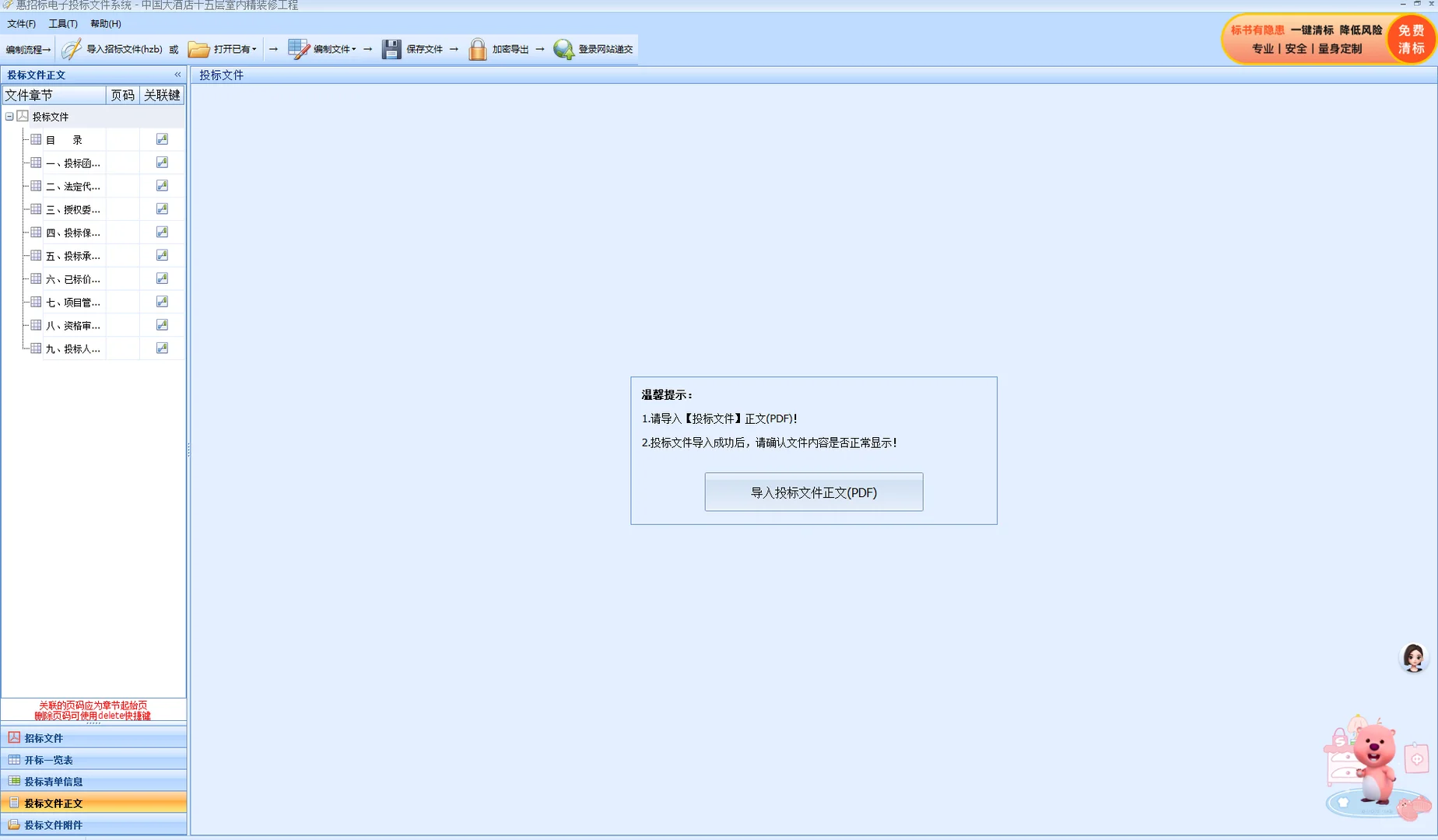Click the red note 删除页码可使用delete快捷键

[93, 716]
